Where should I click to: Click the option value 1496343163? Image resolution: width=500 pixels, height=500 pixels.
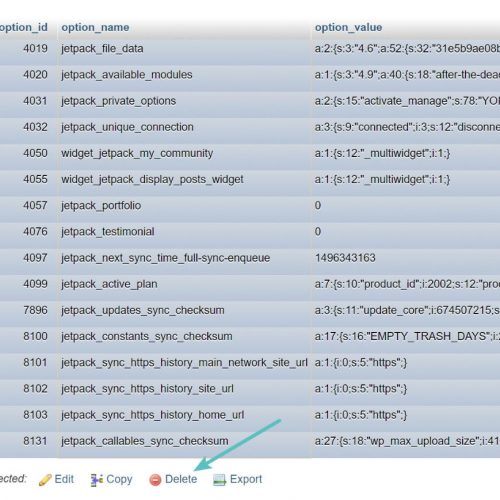point(345,258)
